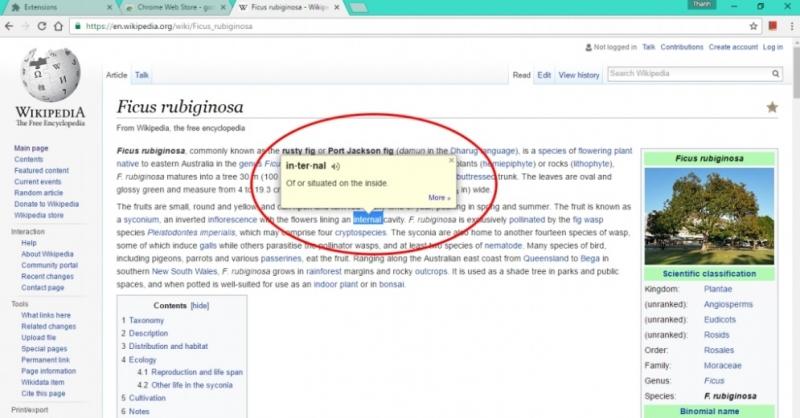Screen dimensions: 800x418
Task: Open user Talk link in top bar
Action: tap(648, 47)
